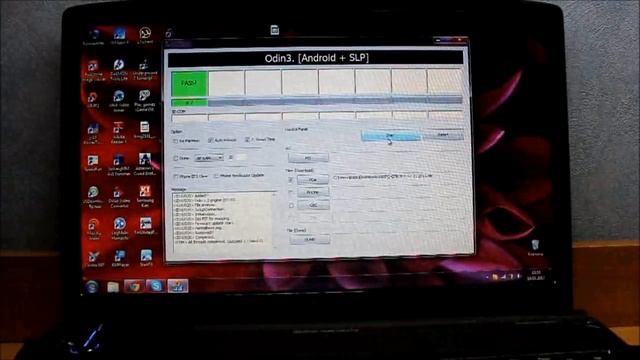Image resolution: width=640 pixels, height=360 pixels.
Task: Click the PDA file browse button
Action: 313,180
